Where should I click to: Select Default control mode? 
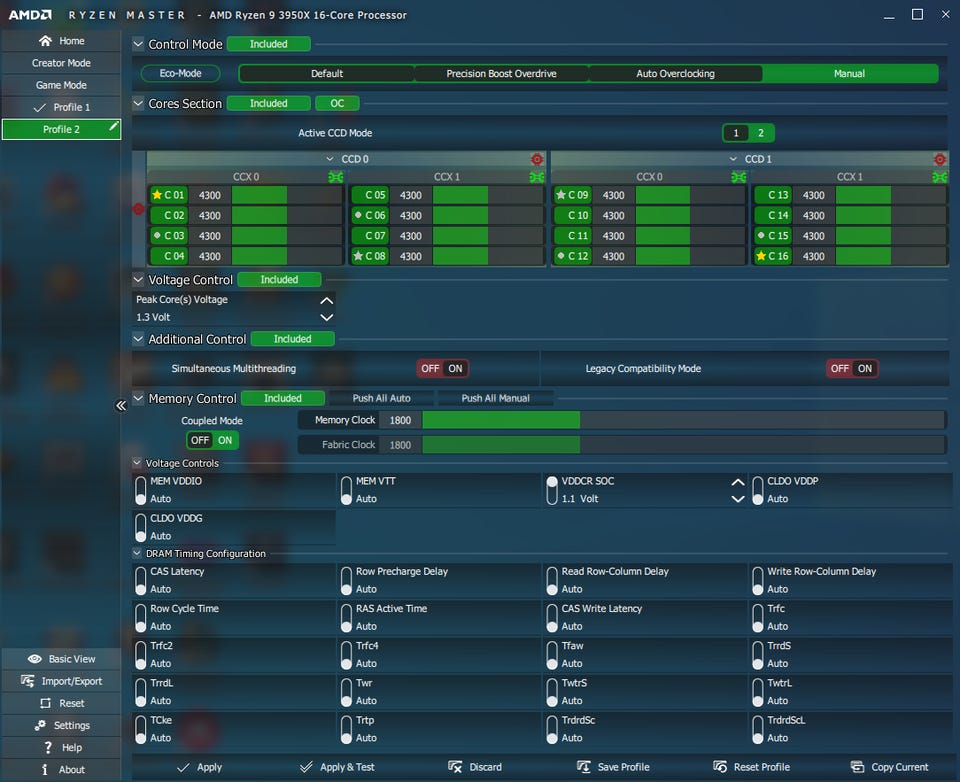tap(327, 73)
